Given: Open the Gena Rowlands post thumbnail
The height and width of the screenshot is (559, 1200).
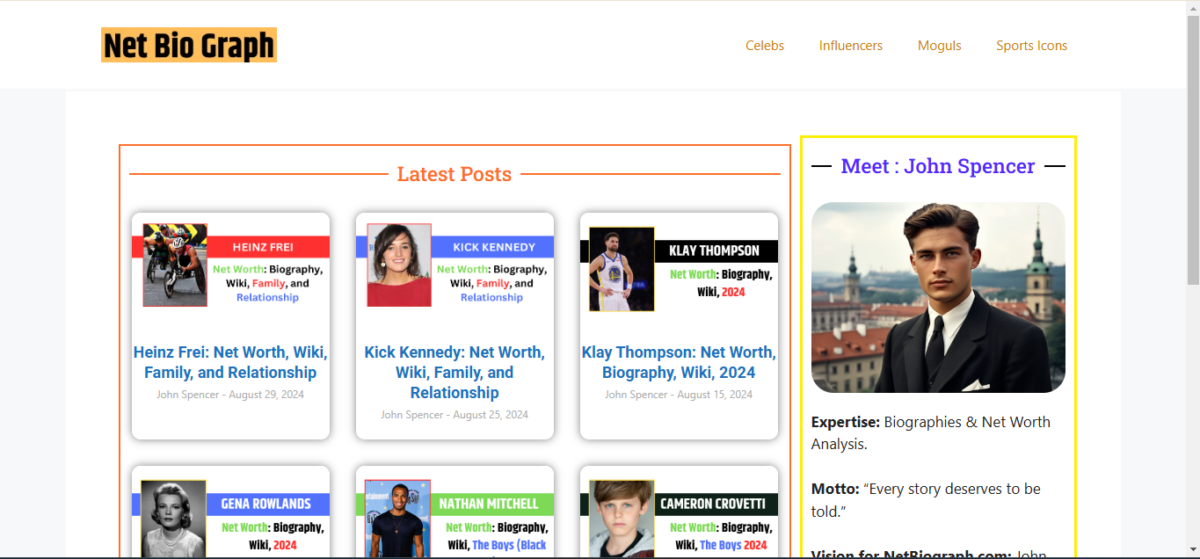Looking at the screenshot, I should click(x=231, y=517).
